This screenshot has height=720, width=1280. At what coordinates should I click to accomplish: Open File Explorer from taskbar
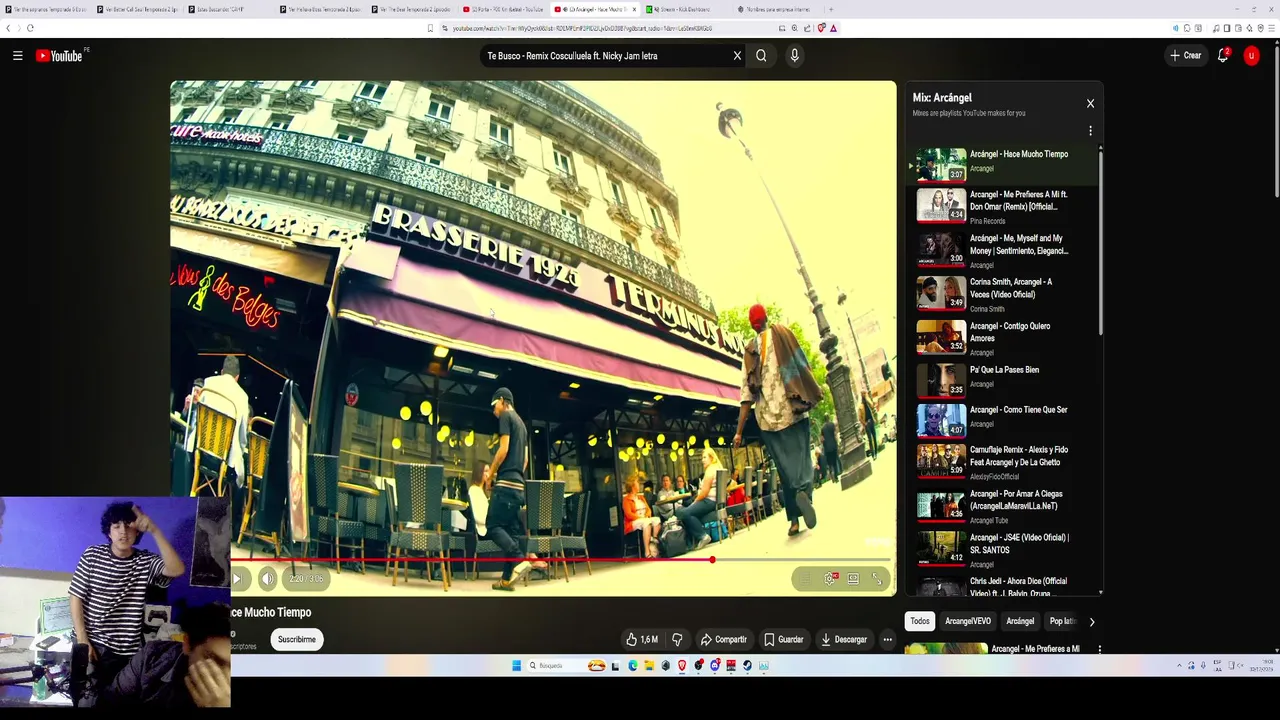point(649,665)
